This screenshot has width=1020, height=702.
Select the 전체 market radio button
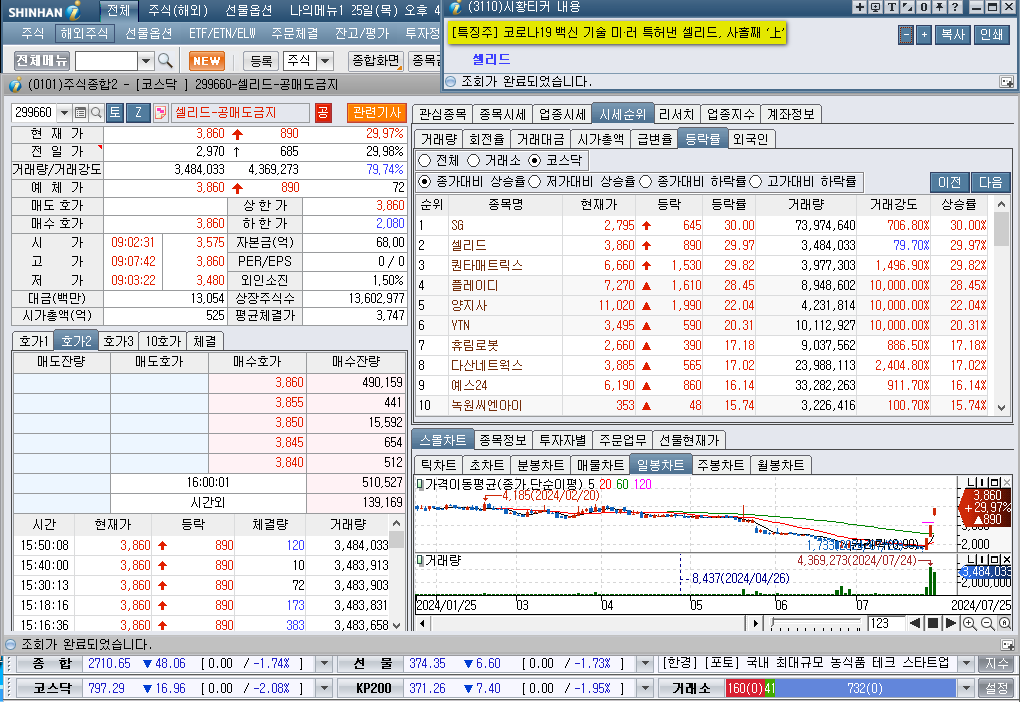425,160
